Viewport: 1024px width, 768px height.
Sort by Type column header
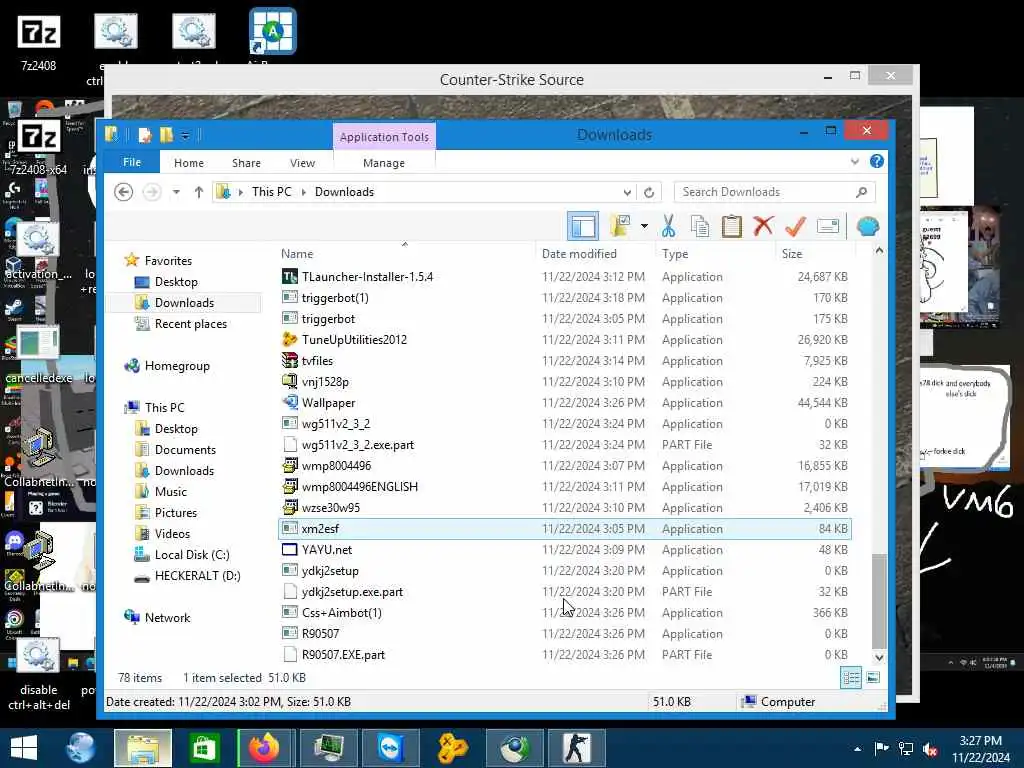pos(675,254)
